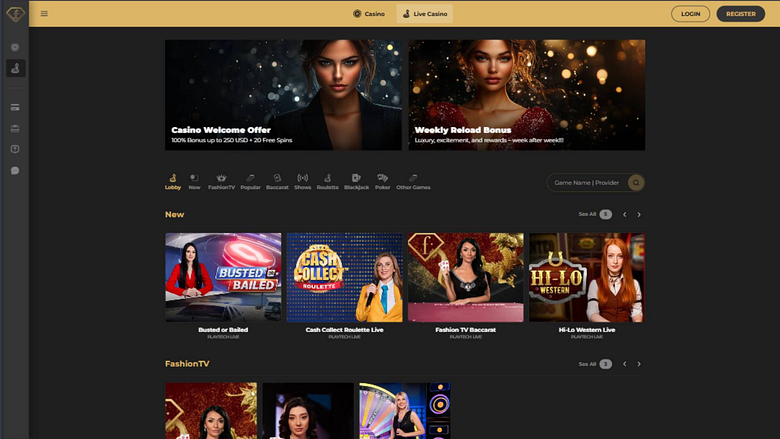Open Fashion TV Baccarat thumbnail in New

(x=466, y=277)
